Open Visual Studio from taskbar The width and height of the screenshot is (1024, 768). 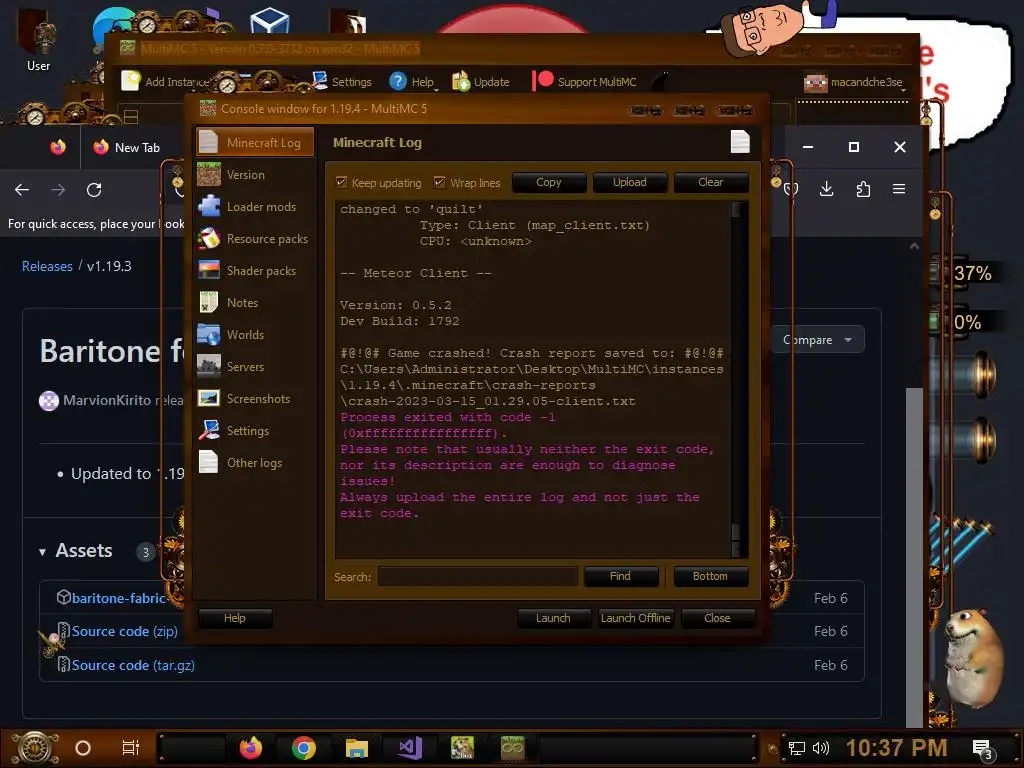tap(410, 748)
